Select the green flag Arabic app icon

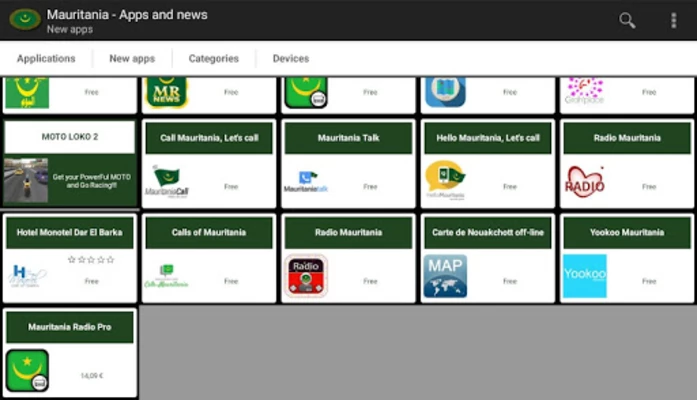28,92
